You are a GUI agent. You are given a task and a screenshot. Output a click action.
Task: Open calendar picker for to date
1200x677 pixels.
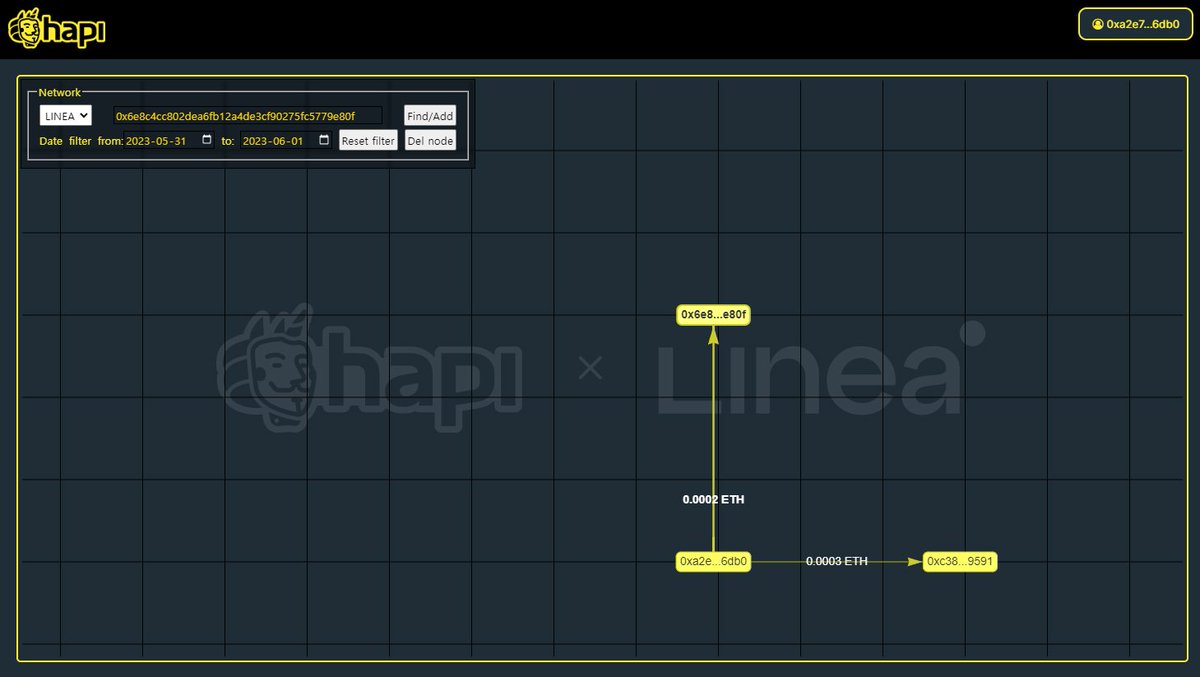pos(324,140)
